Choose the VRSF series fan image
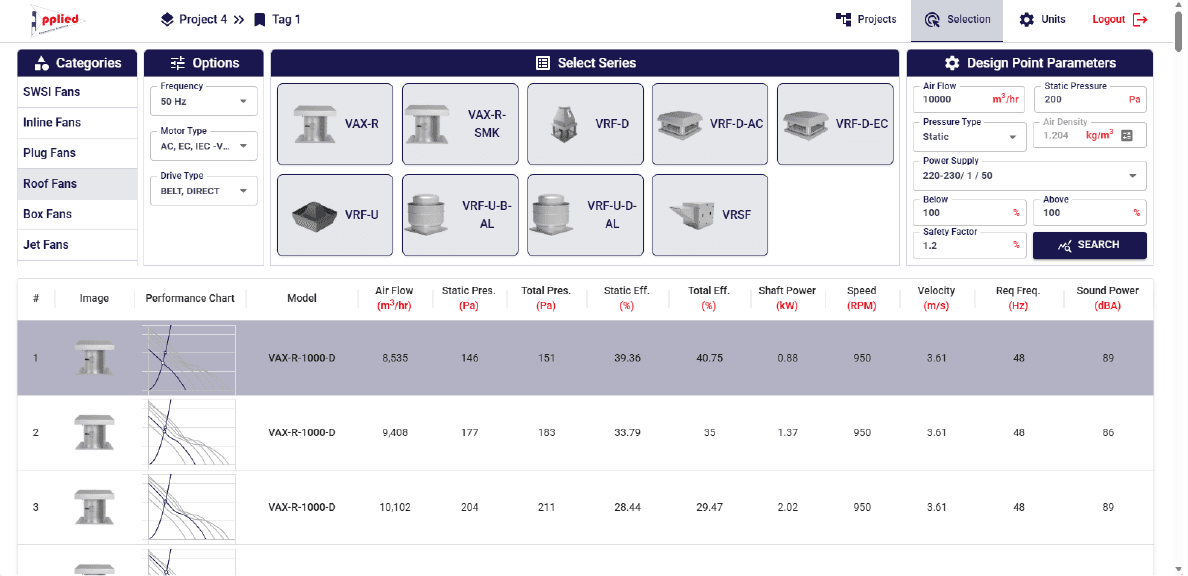The height and width of the screenshot is (576, 1188). click(692, 215)
